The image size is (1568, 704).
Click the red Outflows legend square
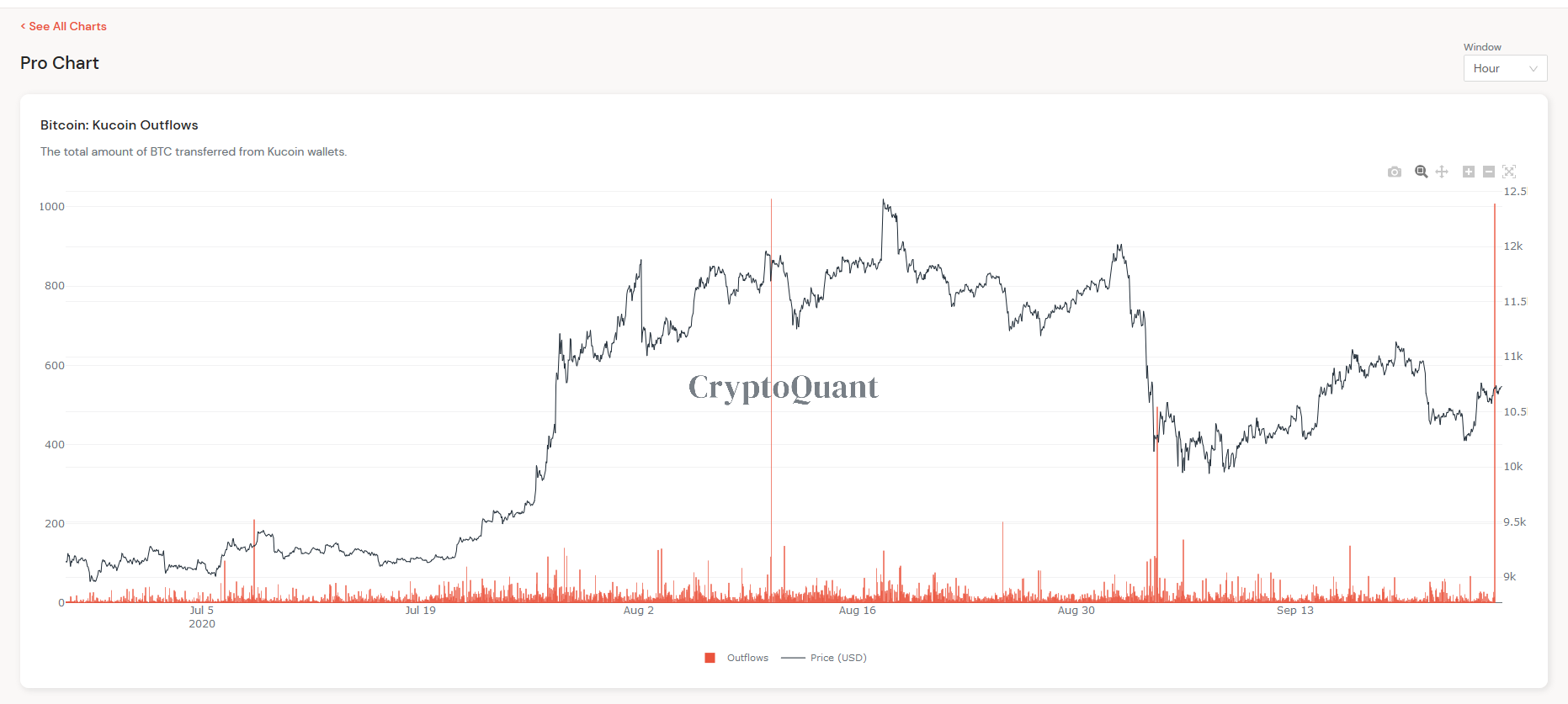(710, 657)
